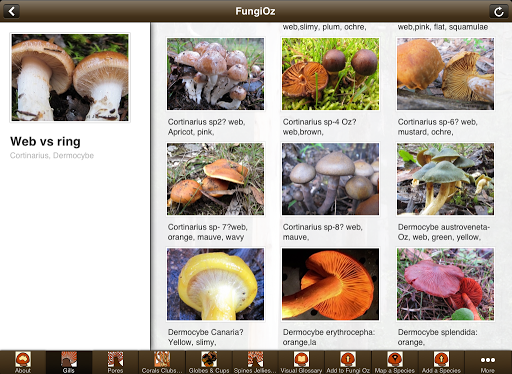Open the Visual Glossary tab
Viewport: 512px width, 374px height.
(301, 362)
